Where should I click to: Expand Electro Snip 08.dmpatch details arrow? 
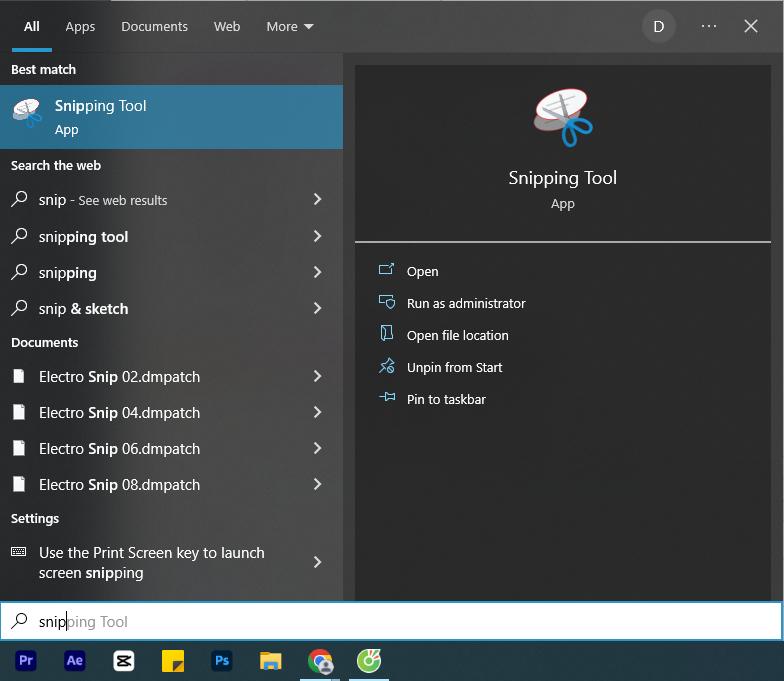317,484
